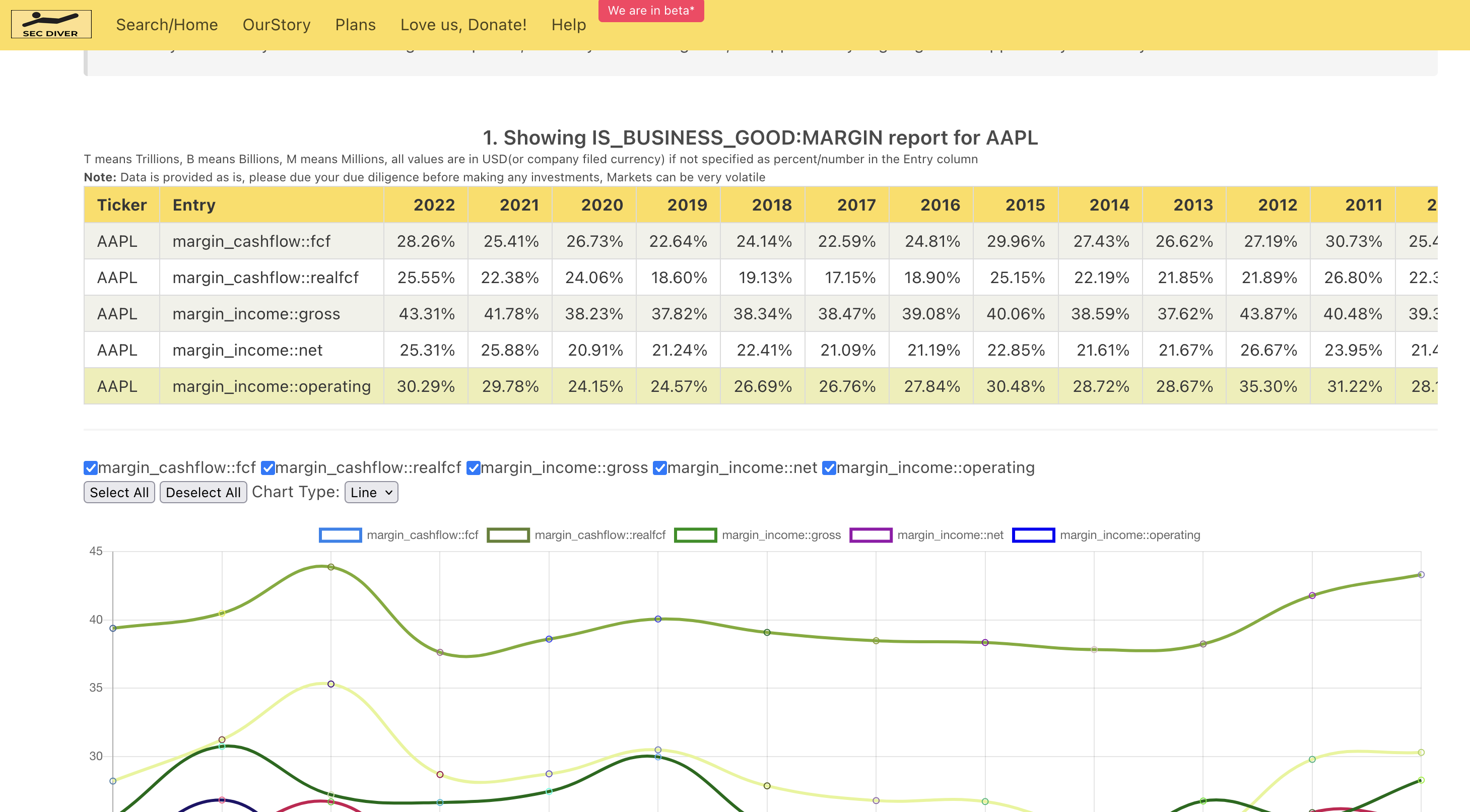Viewport: 1470px width, 812px height.
Task: Click the gross margin peak point near 44
Action: coord(331,567)
